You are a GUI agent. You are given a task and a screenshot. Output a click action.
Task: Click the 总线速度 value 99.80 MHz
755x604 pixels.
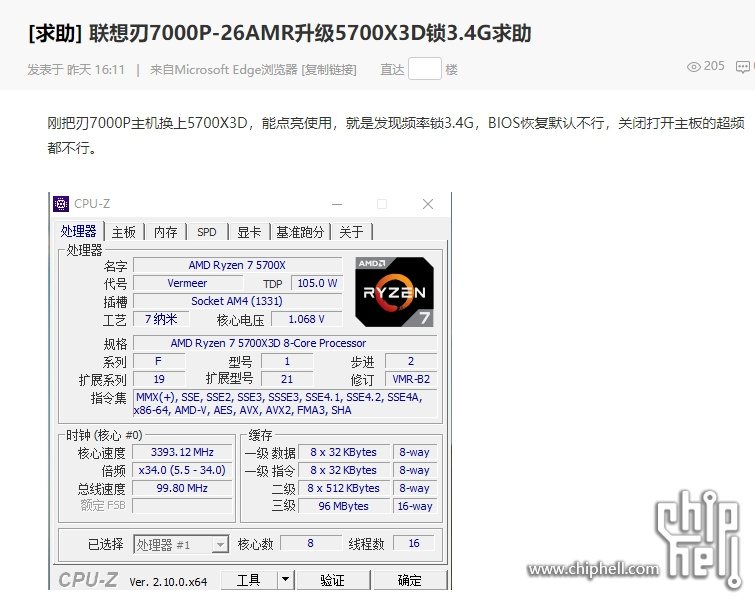pos(182,488)
